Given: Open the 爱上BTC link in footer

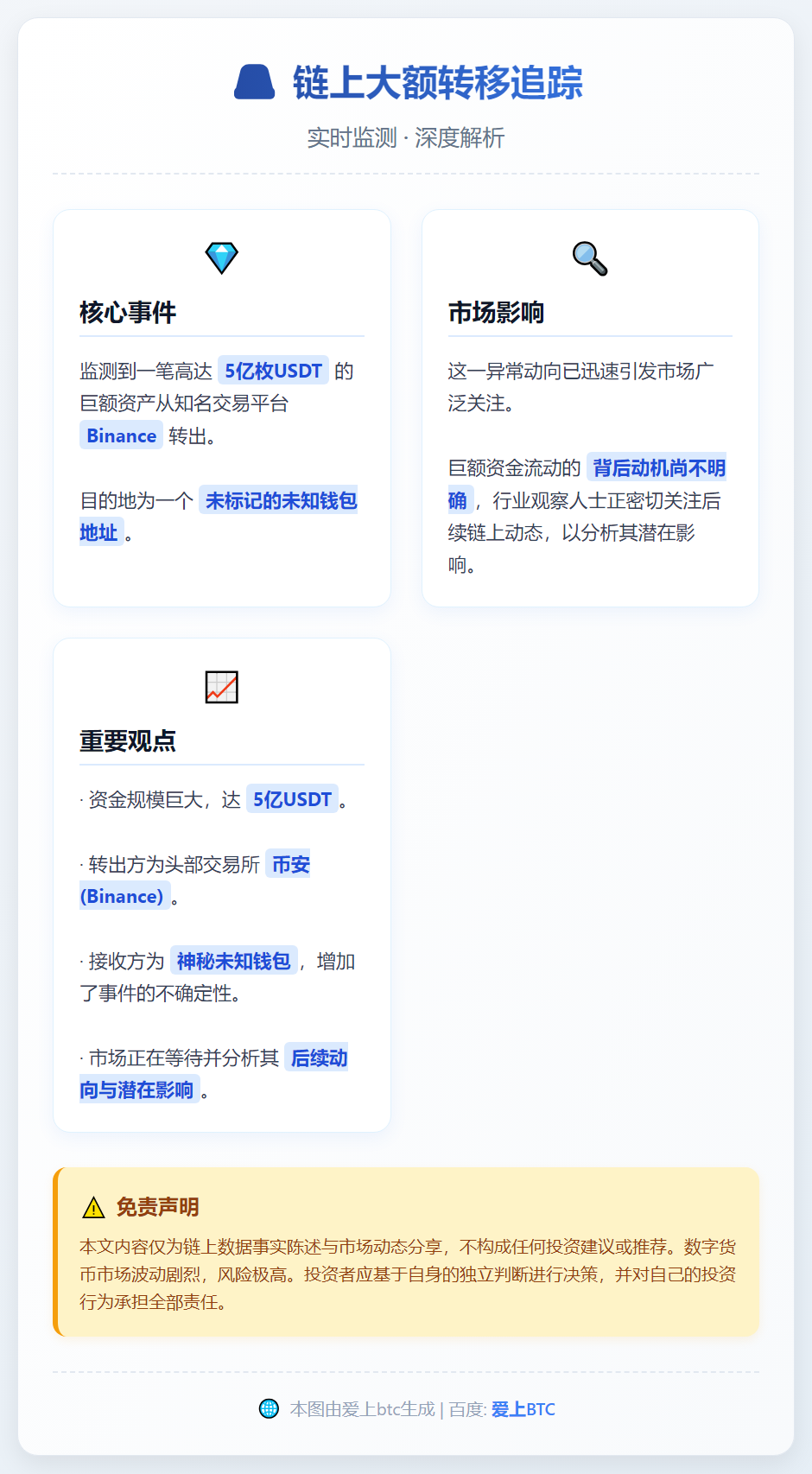Looking at the screenshot, I should [523, 1409].
